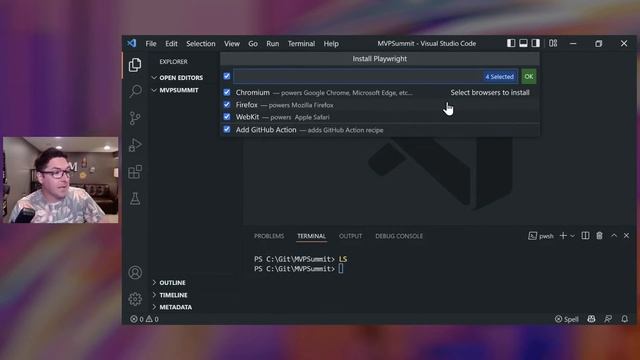Screen dimensions: 640x360
Task: Click the 4 Selected badge
Action: pos(499,76)
